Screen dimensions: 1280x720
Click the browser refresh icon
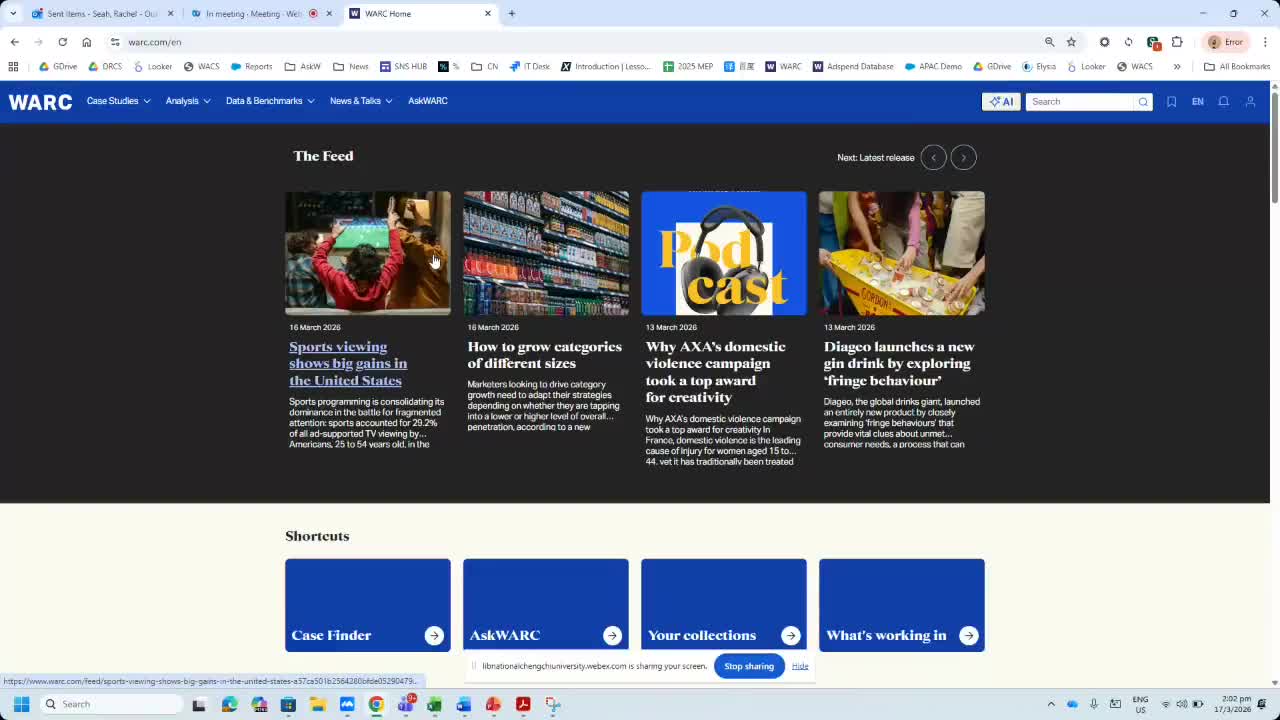click(x=62, y=42)
